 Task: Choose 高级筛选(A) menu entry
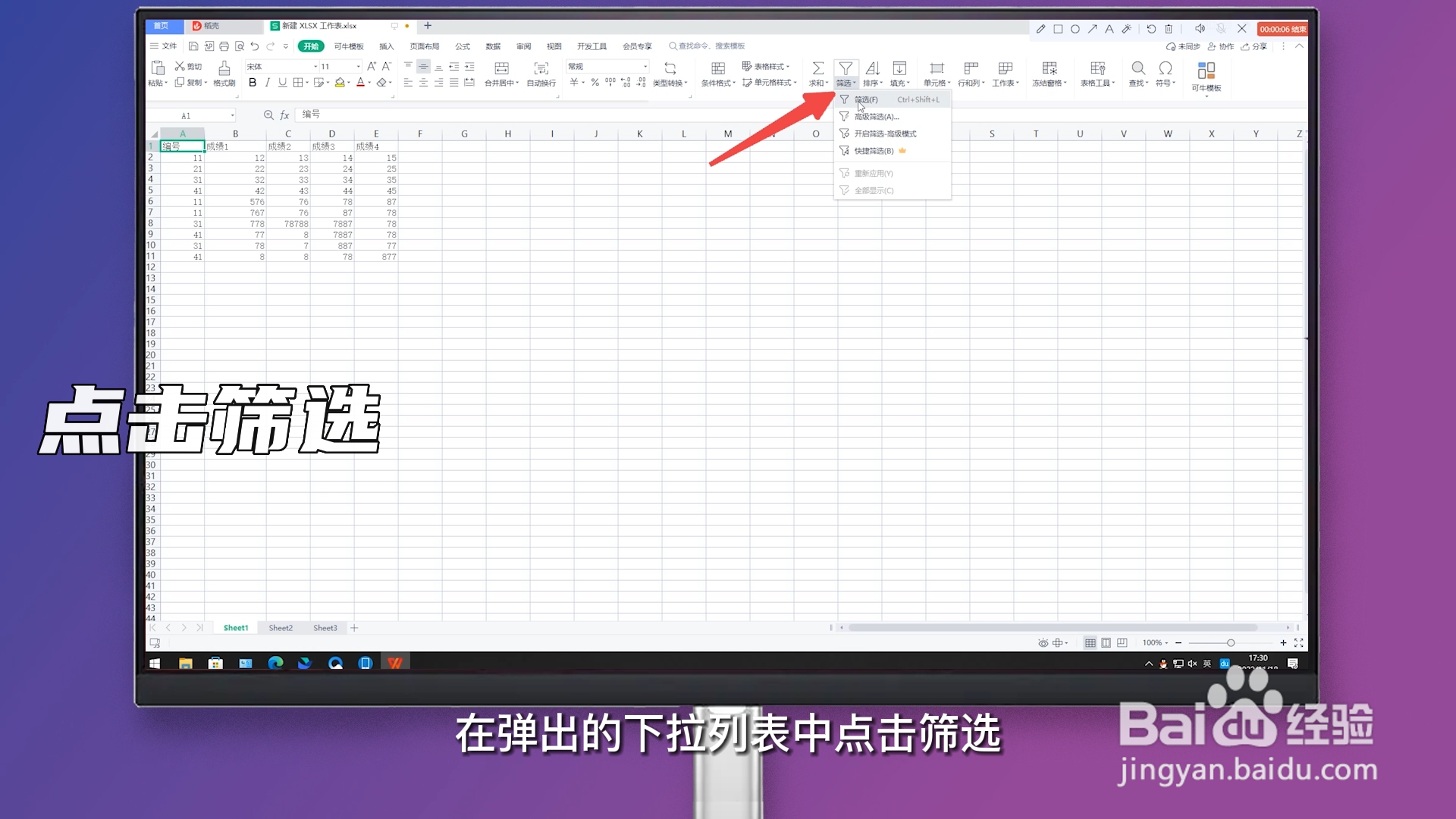pyautogui.click(x=876, y=117)
